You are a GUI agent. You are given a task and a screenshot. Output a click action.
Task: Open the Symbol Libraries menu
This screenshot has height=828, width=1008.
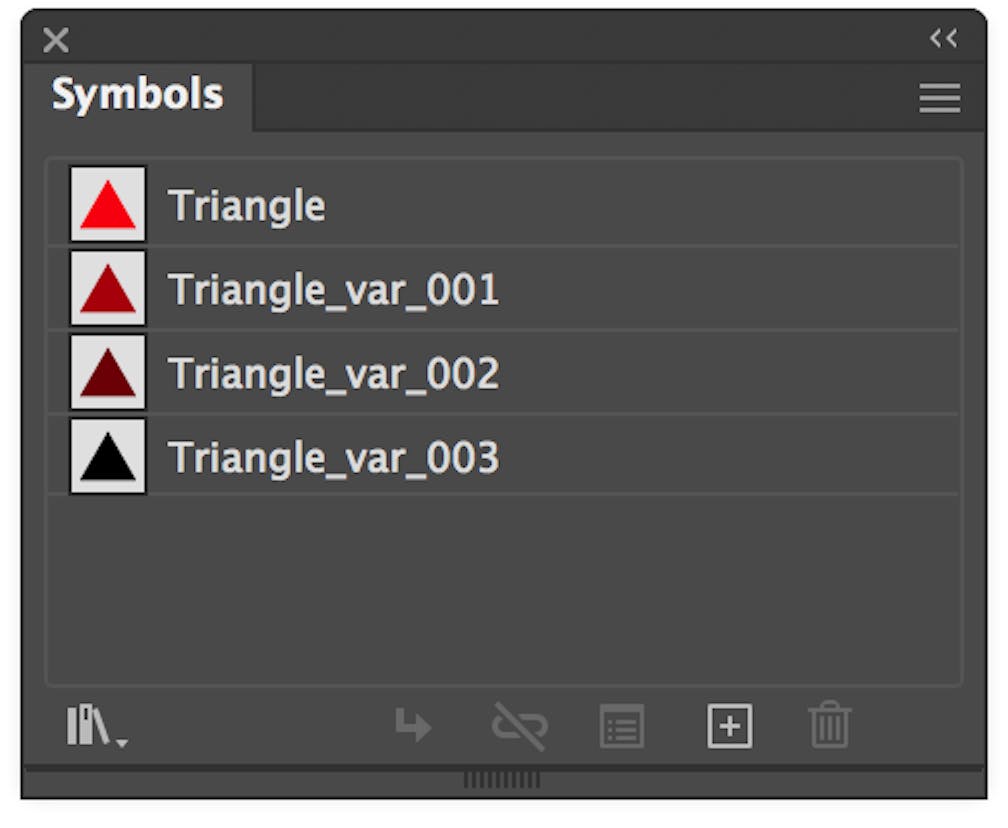point(96,726)
